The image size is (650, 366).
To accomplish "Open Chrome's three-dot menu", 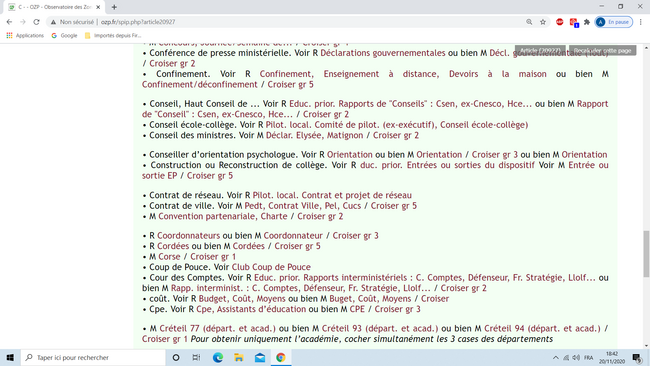I will (x=641, y=22).
